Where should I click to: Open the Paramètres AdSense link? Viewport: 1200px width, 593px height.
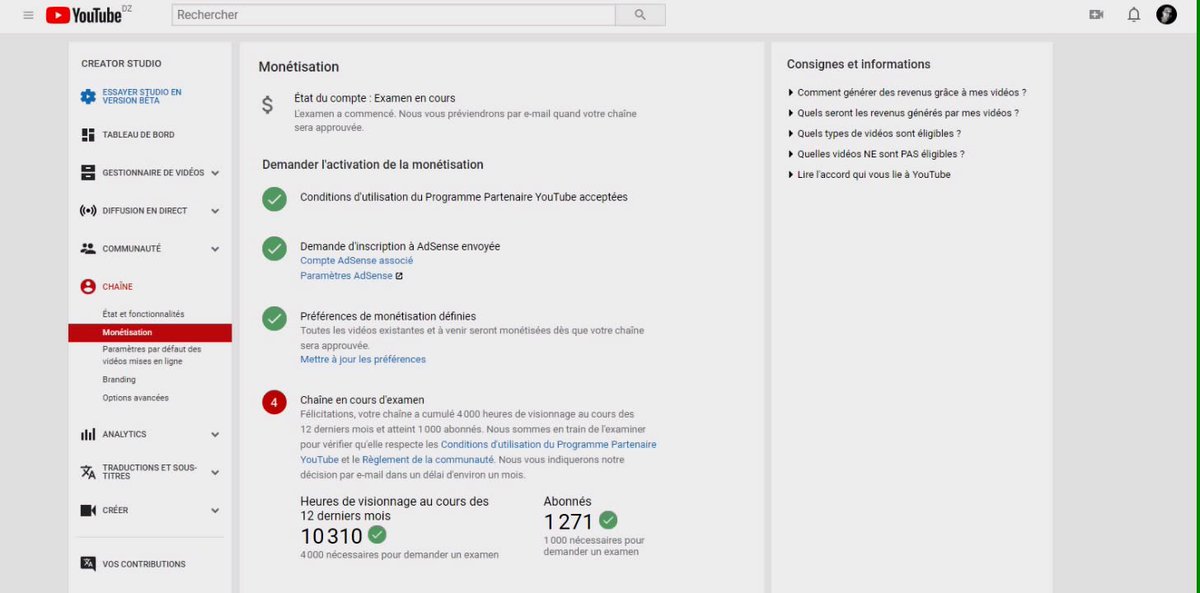pyautogui.click(x=346, y=276)
